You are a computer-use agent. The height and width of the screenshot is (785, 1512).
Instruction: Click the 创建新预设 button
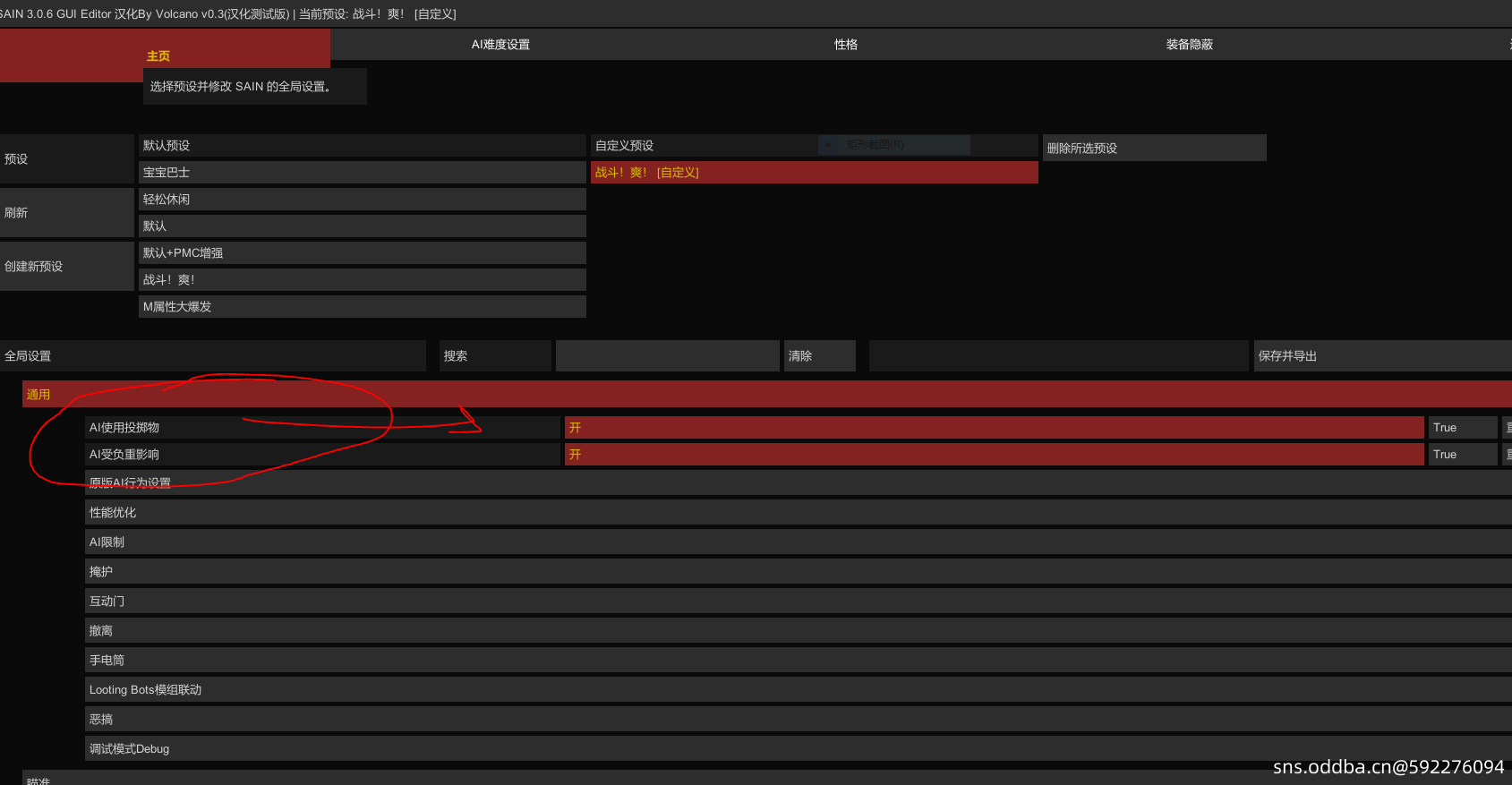tap(67, 267)
